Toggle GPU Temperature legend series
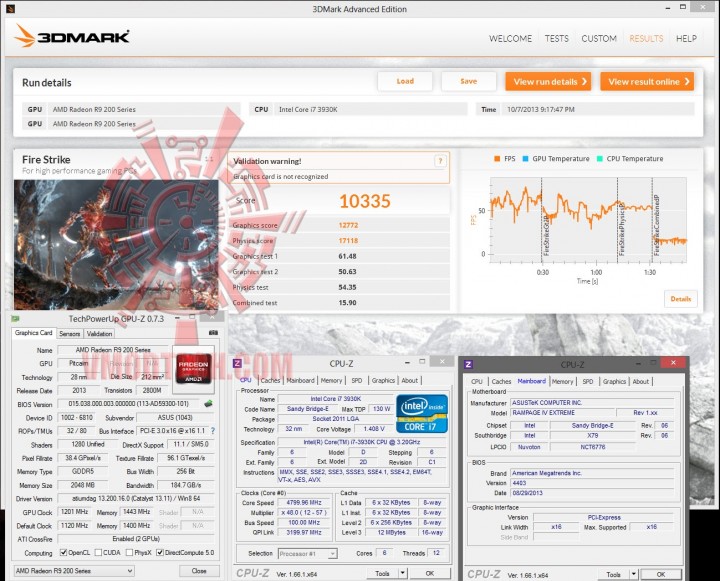720x581 pixels. (x=556, y=158)
